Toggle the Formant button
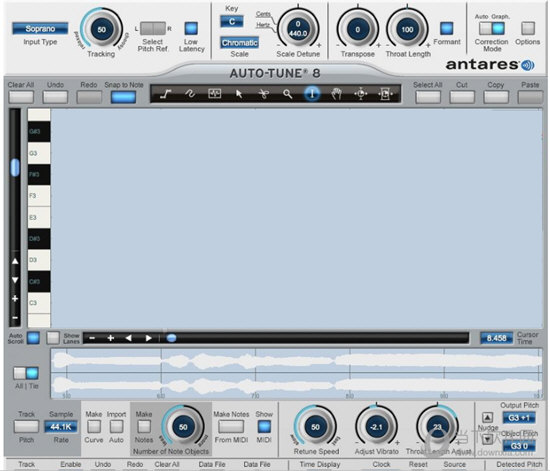 pyautogui.click(x=447, y=28)
